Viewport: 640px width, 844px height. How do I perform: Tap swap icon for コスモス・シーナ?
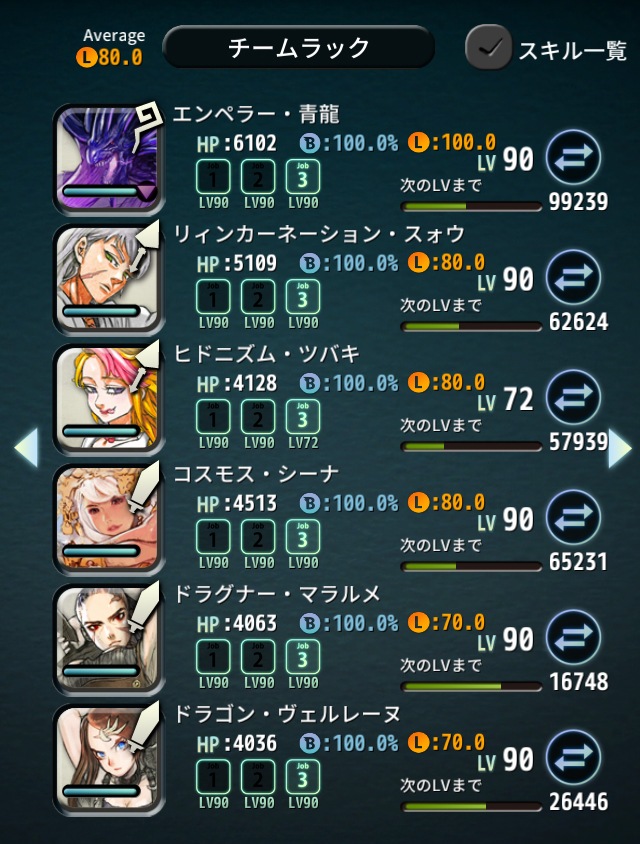click(x=574, y=517)
